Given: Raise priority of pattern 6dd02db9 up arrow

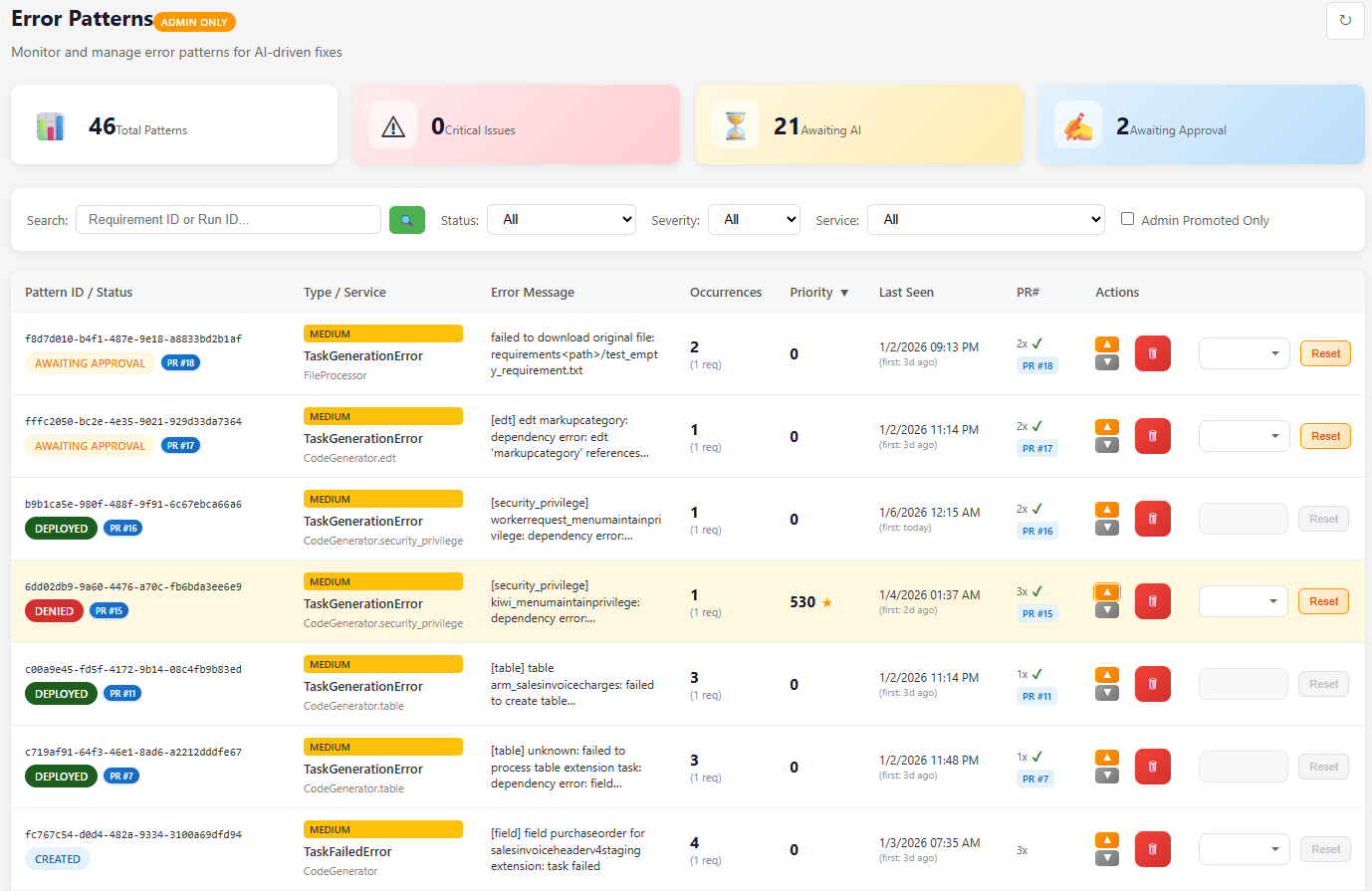Looking at the screenshot, I should [x=1107, y=592].
